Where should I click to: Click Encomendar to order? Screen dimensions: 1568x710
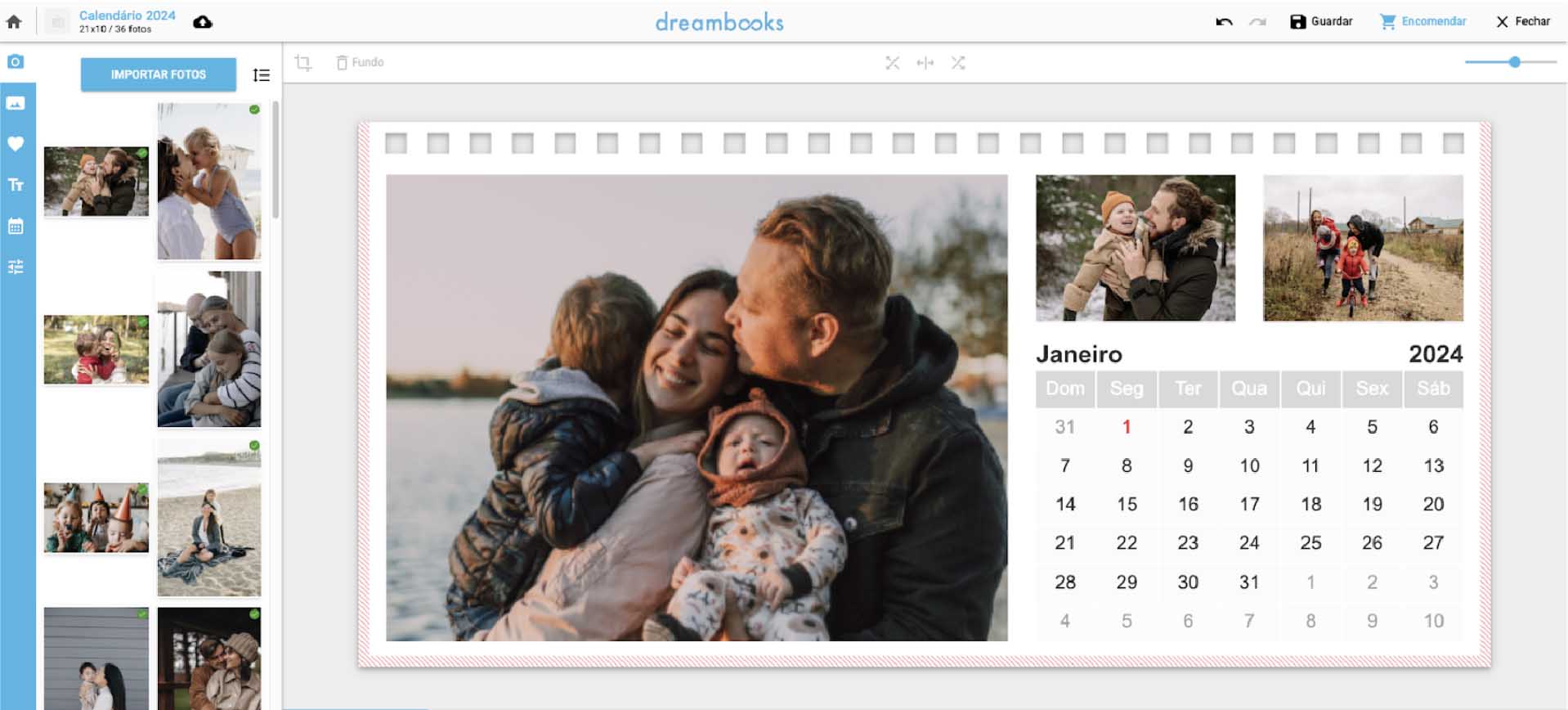[1423, 21]
